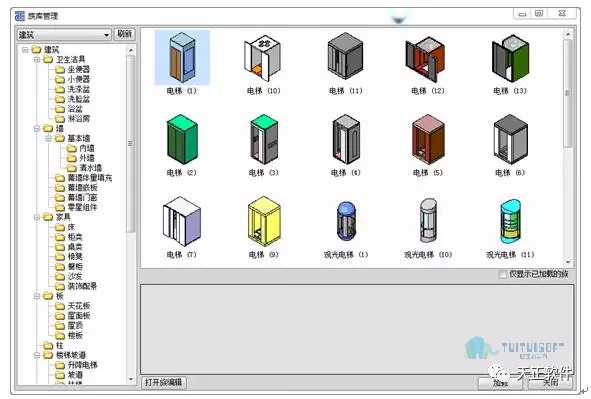
Task: Pick the yellow 电梯 (9) elevator icon
Action: coord(264,221)
